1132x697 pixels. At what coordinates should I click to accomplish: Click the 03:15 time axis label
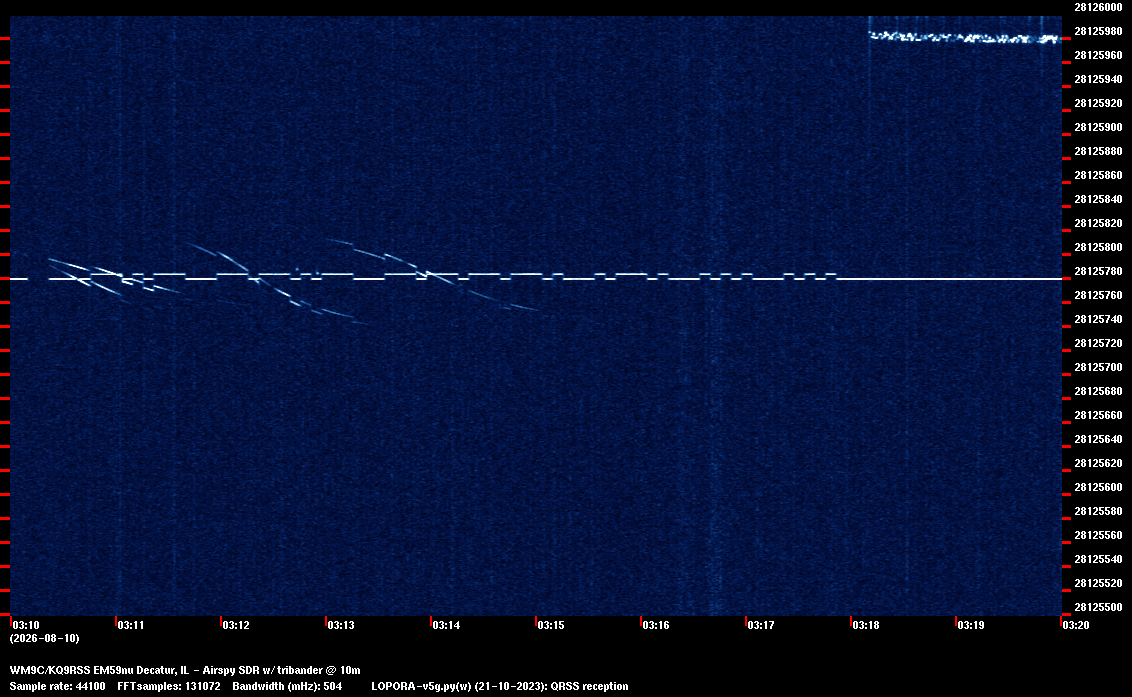click(x=551, y=625)
